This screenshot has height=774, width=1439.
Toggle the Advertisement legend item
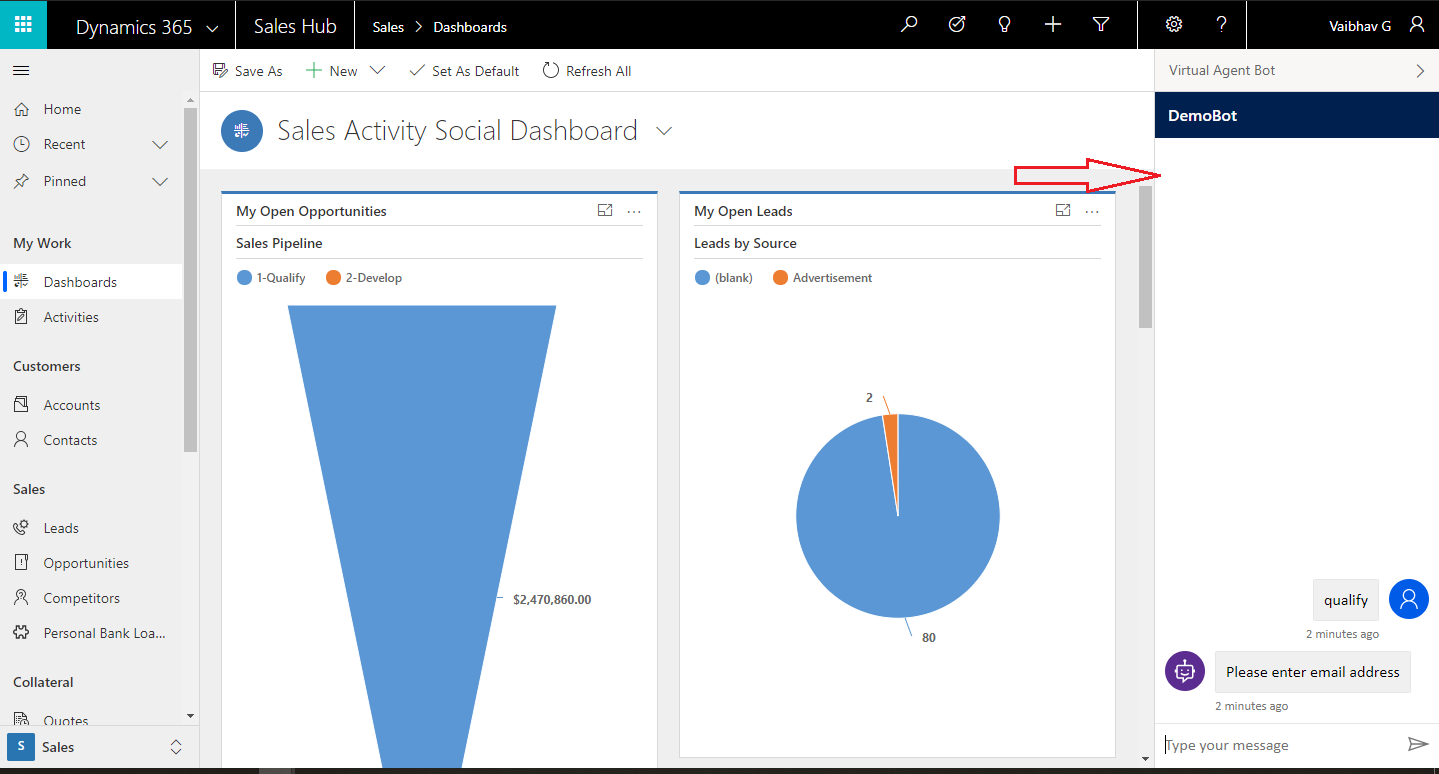coord(822,278)
